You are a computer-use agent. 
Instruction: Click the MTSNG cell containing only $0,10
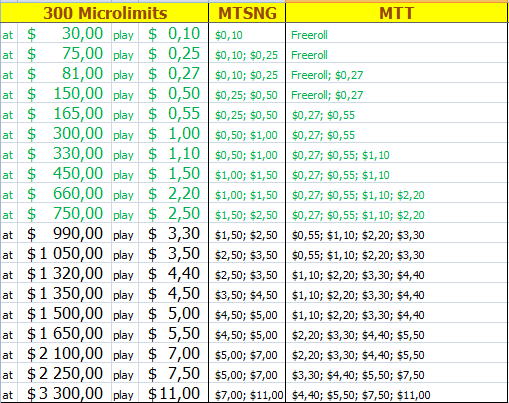247,33
